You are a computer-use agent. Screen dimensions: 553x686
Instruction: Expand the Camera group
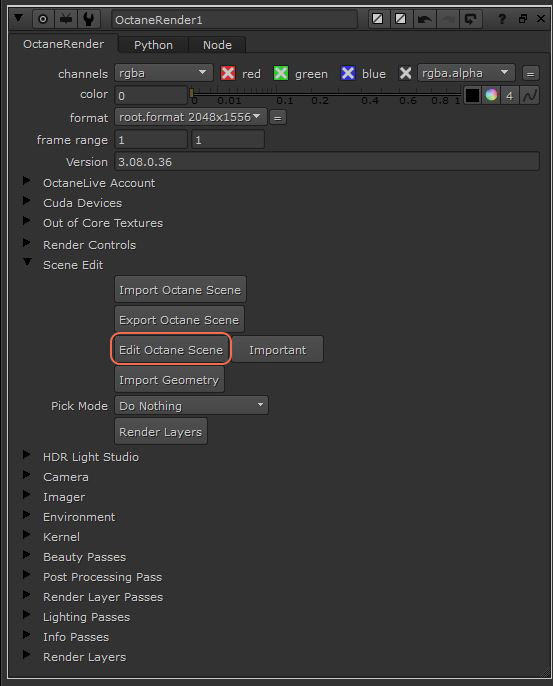coord(27,475)
